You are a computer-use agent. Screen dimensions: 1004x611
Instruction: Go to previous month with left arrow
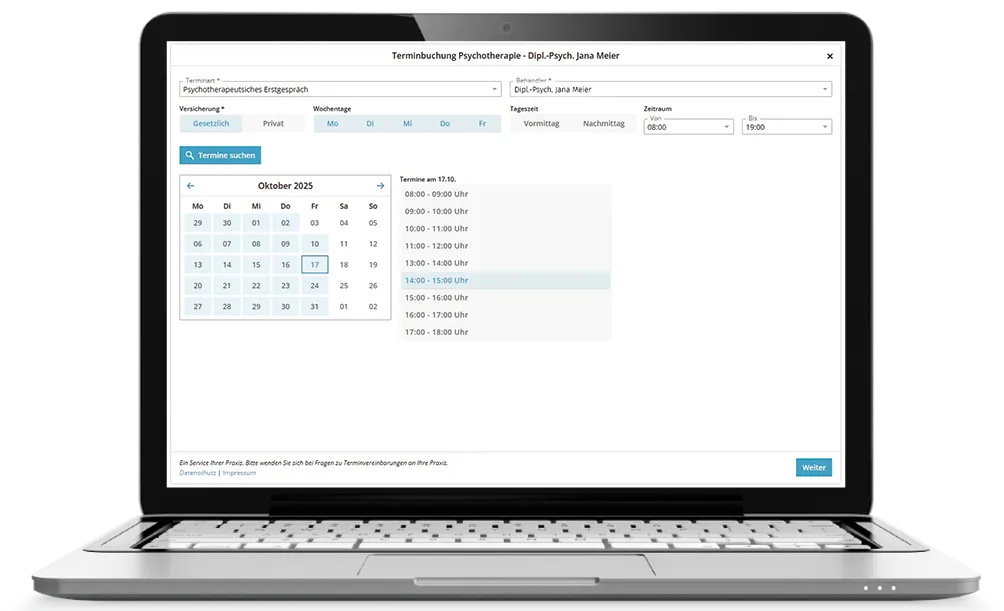191,186
